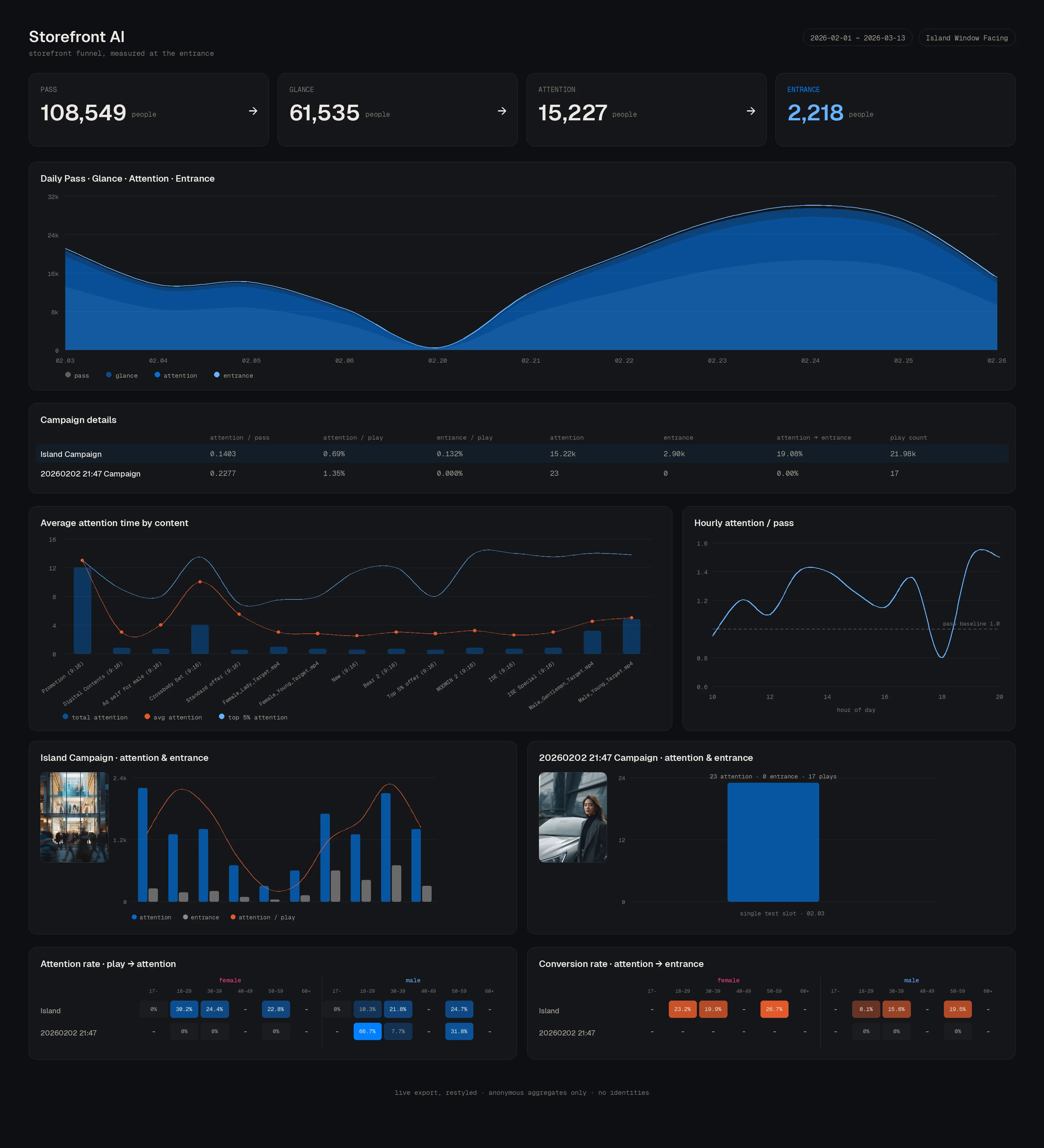Click the Storefront AI title

point(77,37)
